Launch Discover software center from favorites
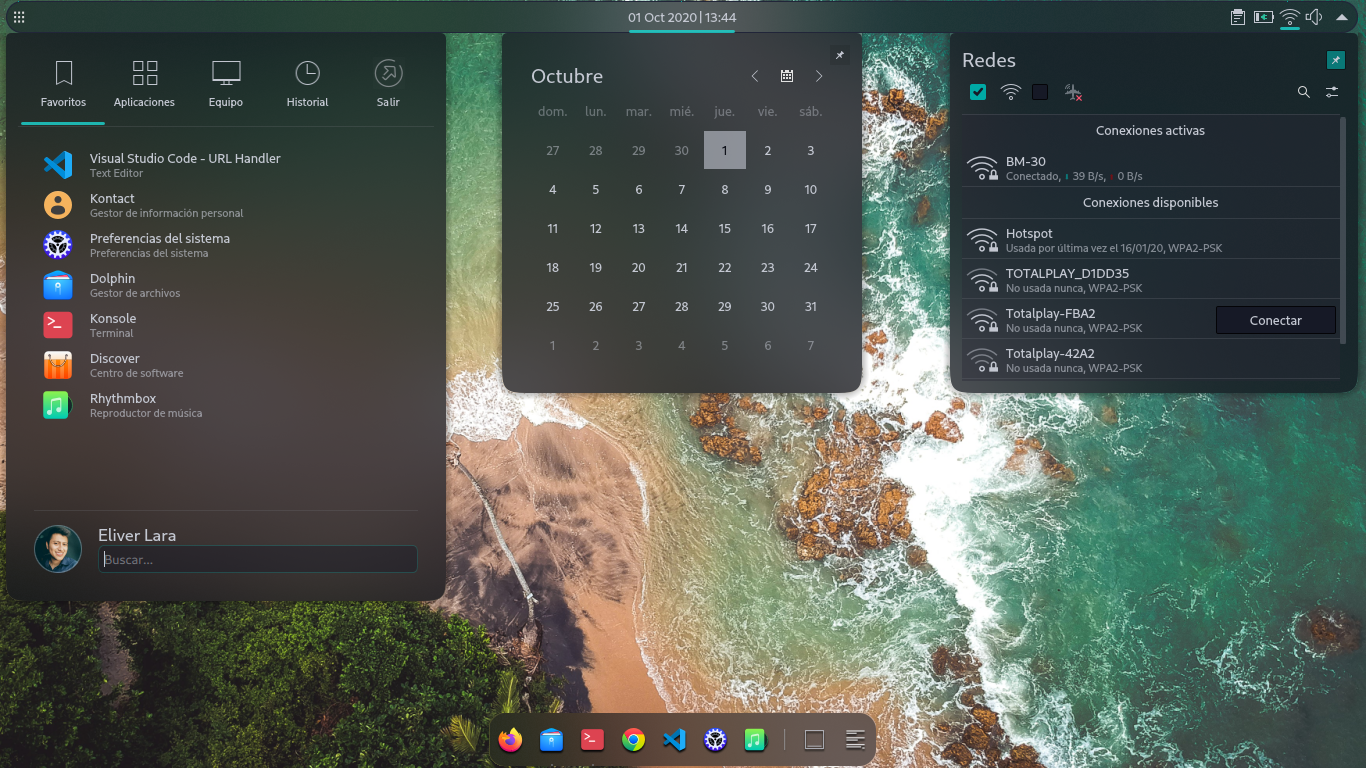Image resolution: width=1366 pixels, height=768 pixels. point(227,365)
